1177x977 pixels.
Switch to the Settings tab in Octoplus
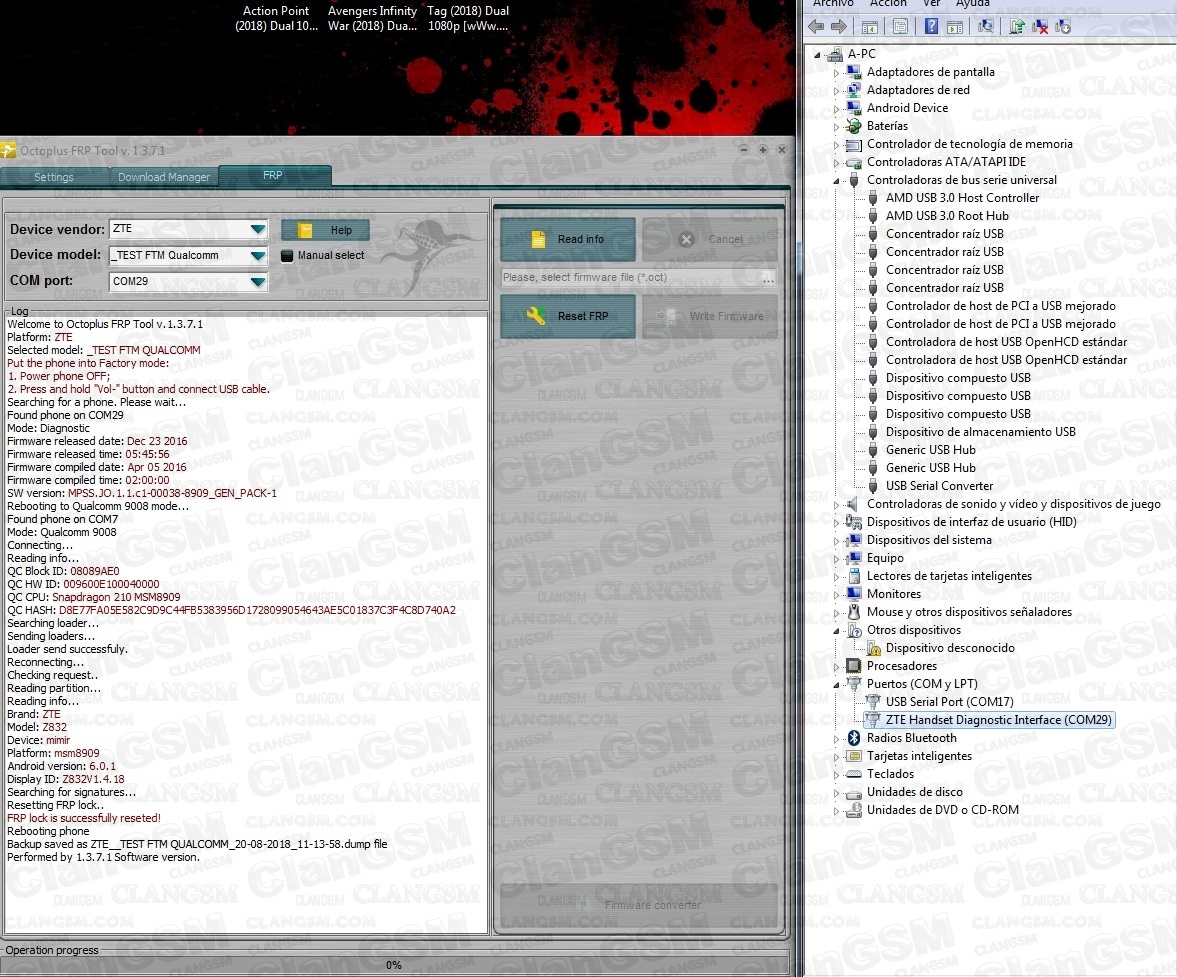pos(54,177)
